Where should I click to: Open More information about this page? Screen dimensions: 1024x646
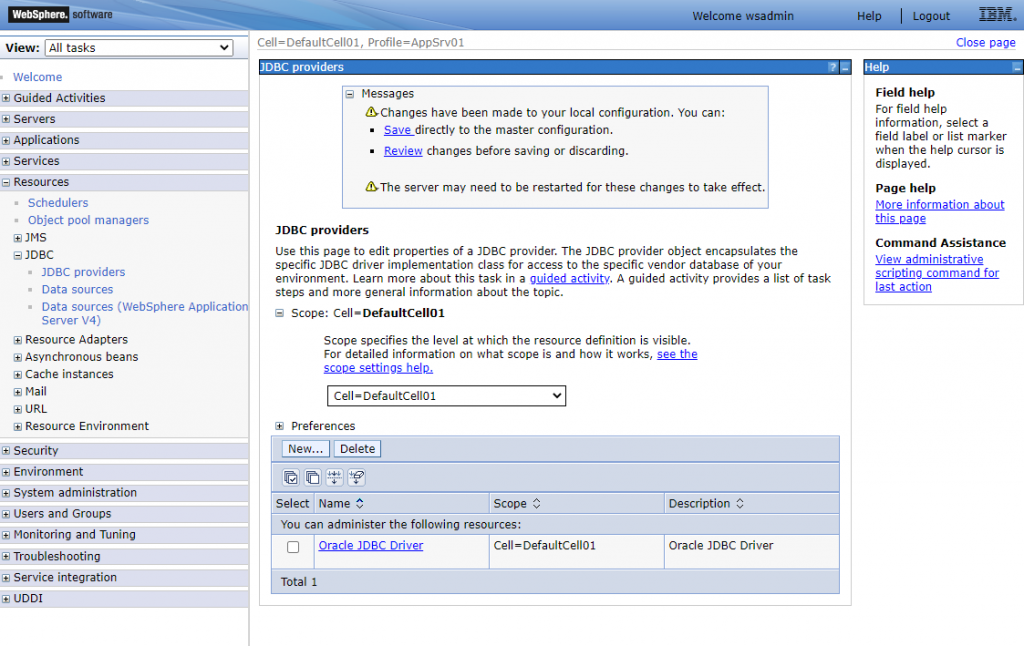(x=940, y=212)
